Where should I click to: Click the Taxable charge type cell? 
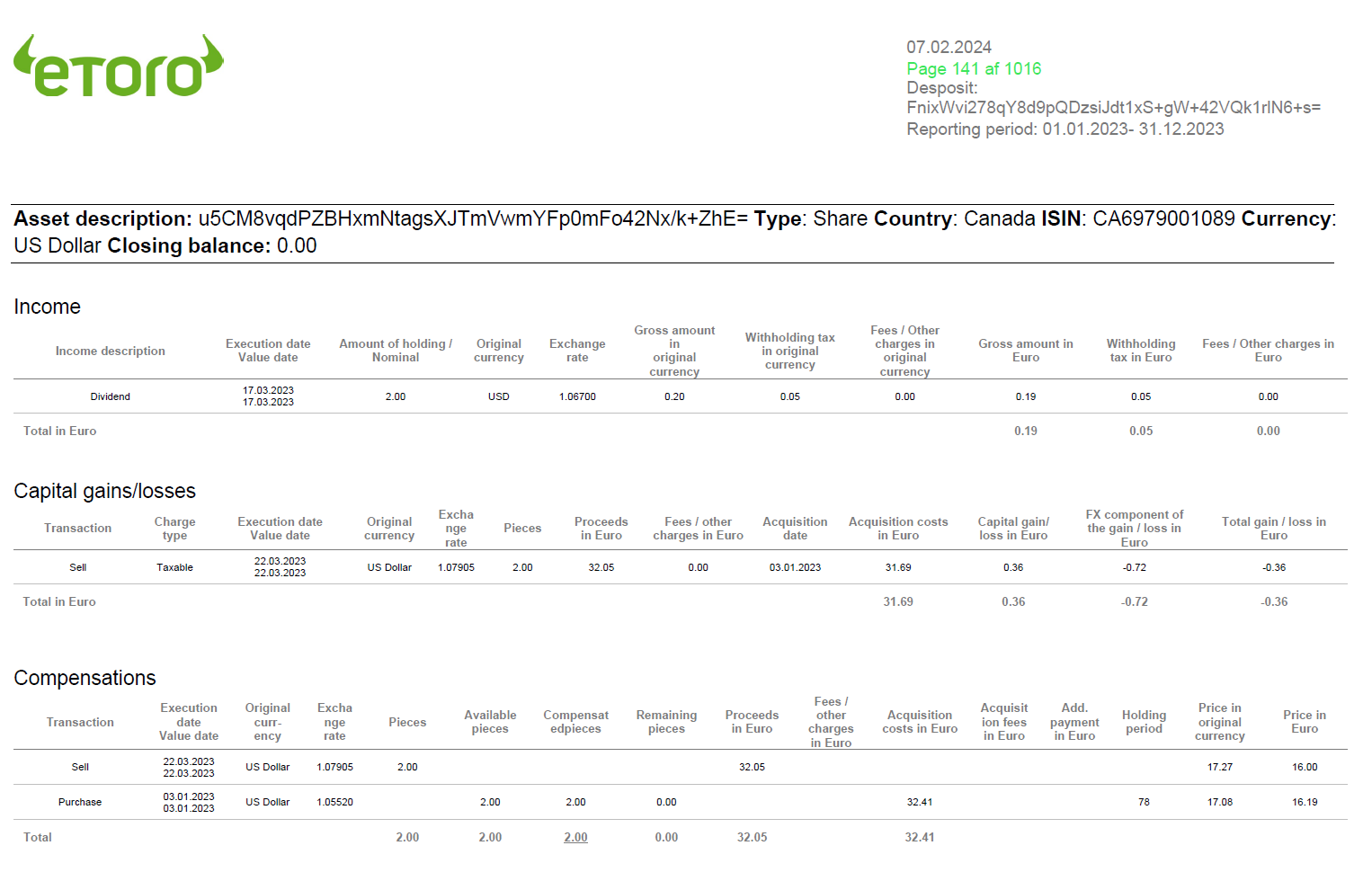pos(174,567)
